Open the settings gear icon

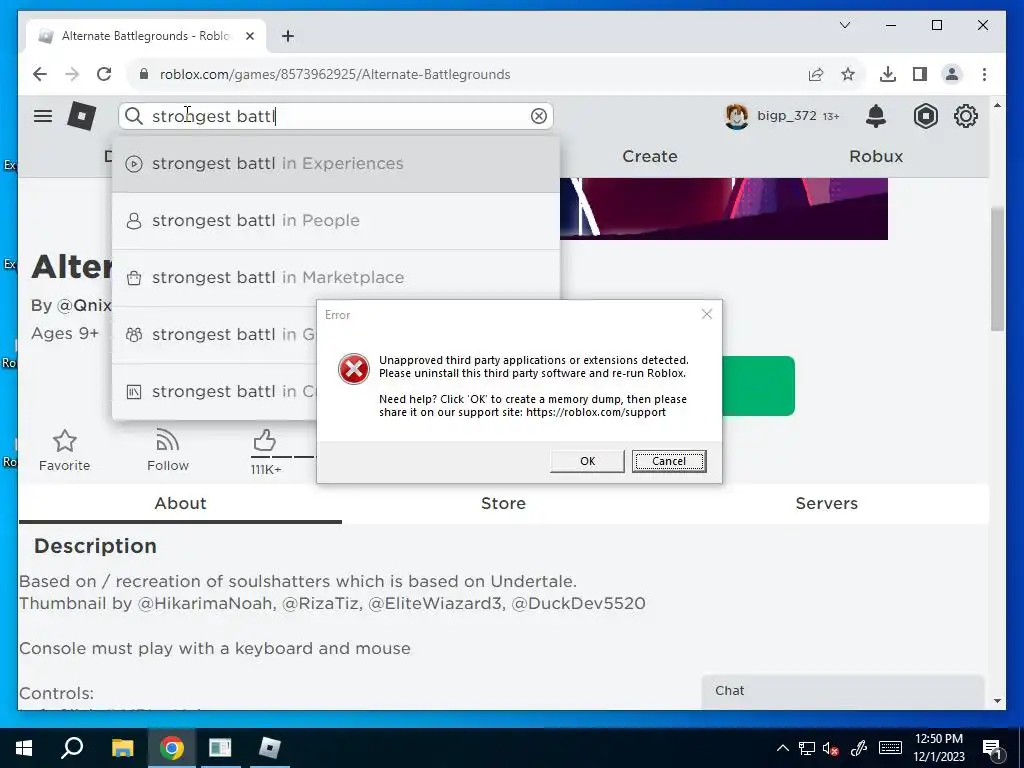click(x=965, y=116)
